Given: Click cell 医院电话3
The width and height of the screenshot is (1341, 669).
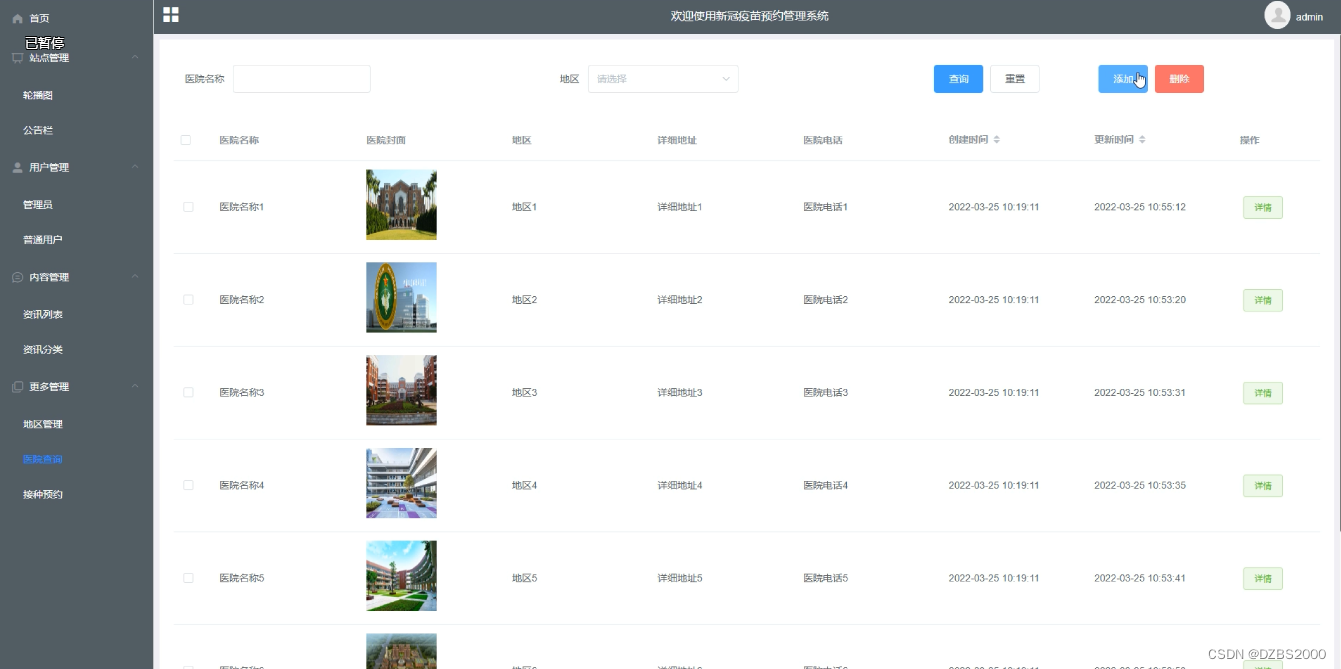Looking at the screenshot, I should [825, 393].
